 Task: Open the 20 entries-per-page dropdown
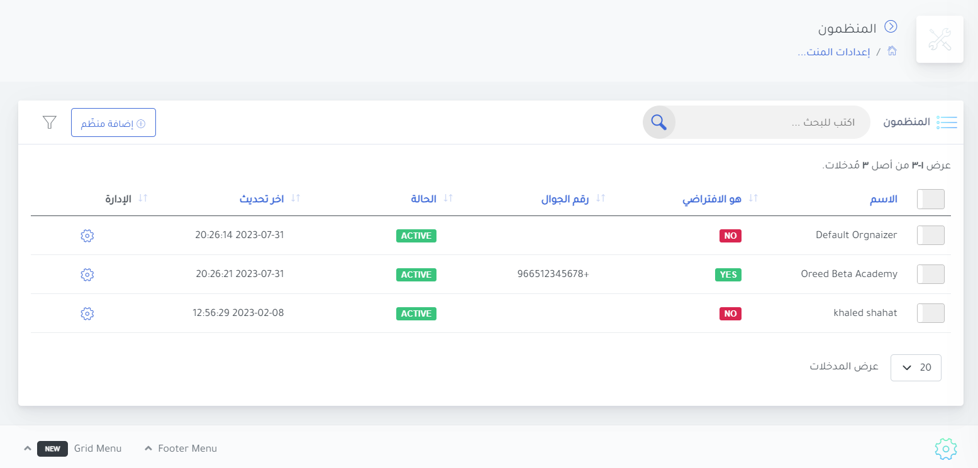coord(916,368)
